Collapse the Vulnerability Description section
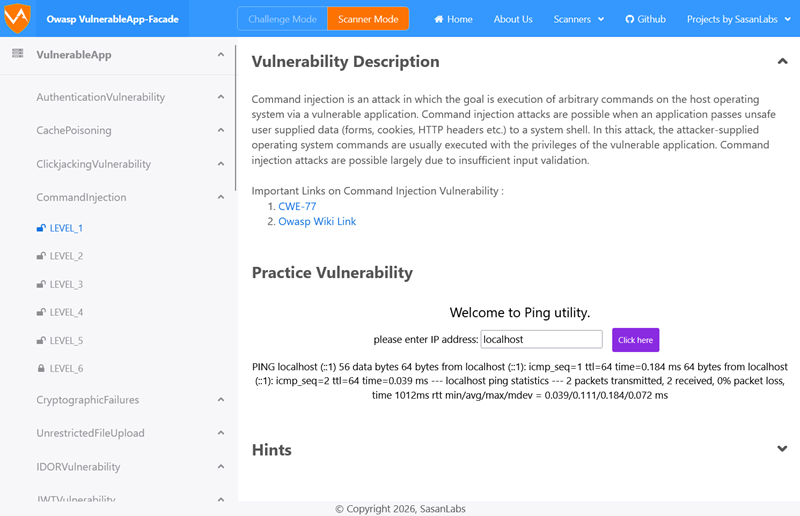The width and height of the screenshot is (800, 516). [782, 61]
